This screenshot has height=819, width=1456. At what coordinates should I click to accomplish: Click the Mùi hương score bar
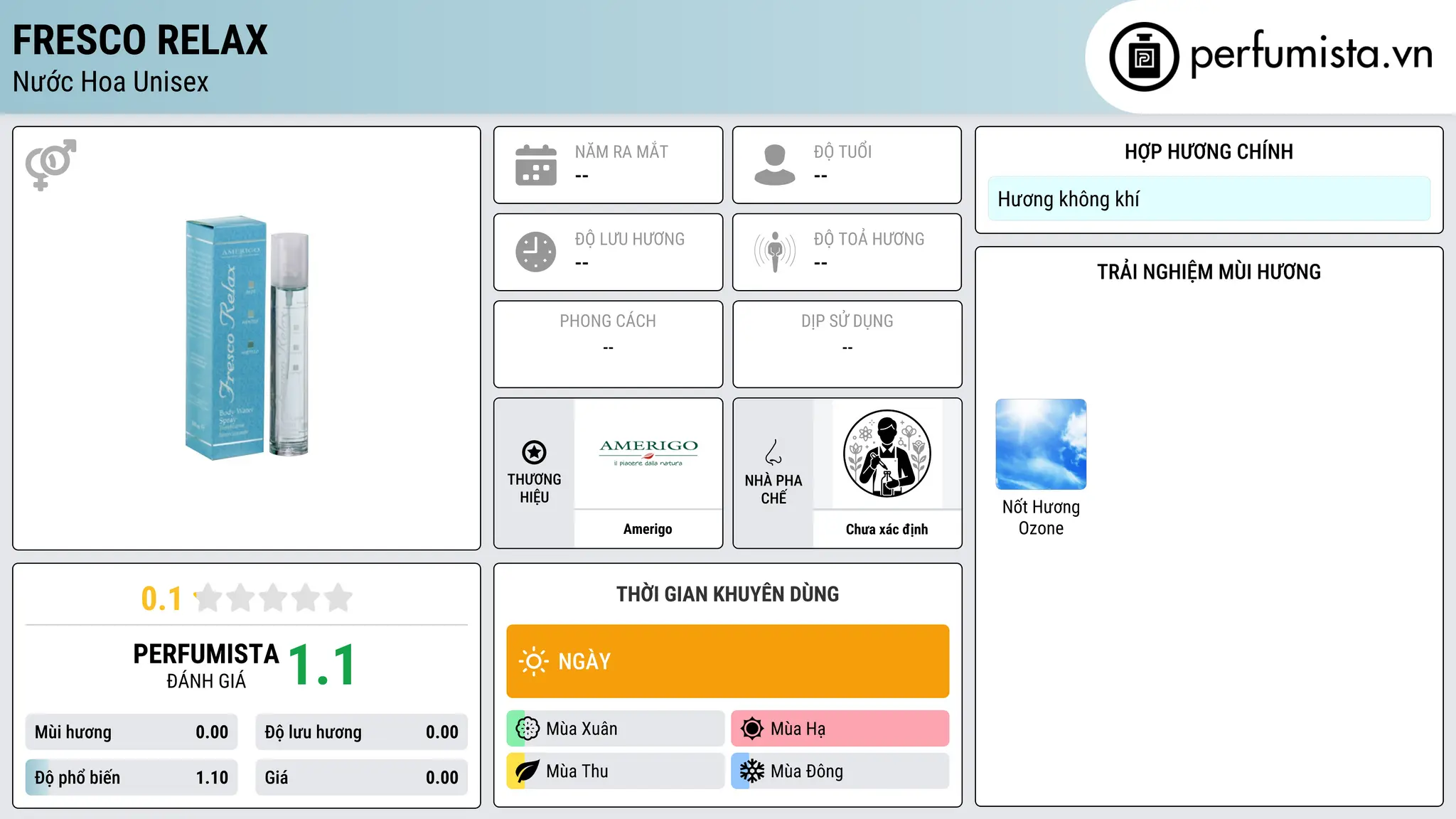[x=132, y=732]
